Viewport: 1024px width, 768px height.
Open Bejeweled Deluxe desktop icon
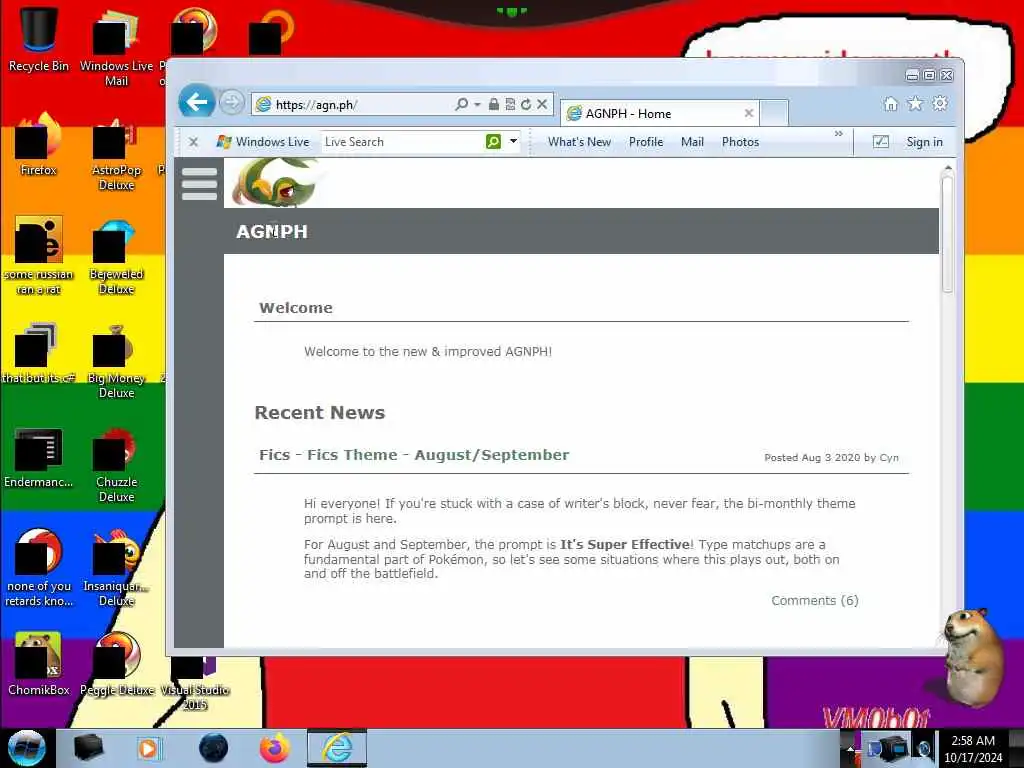coord(116,257)
